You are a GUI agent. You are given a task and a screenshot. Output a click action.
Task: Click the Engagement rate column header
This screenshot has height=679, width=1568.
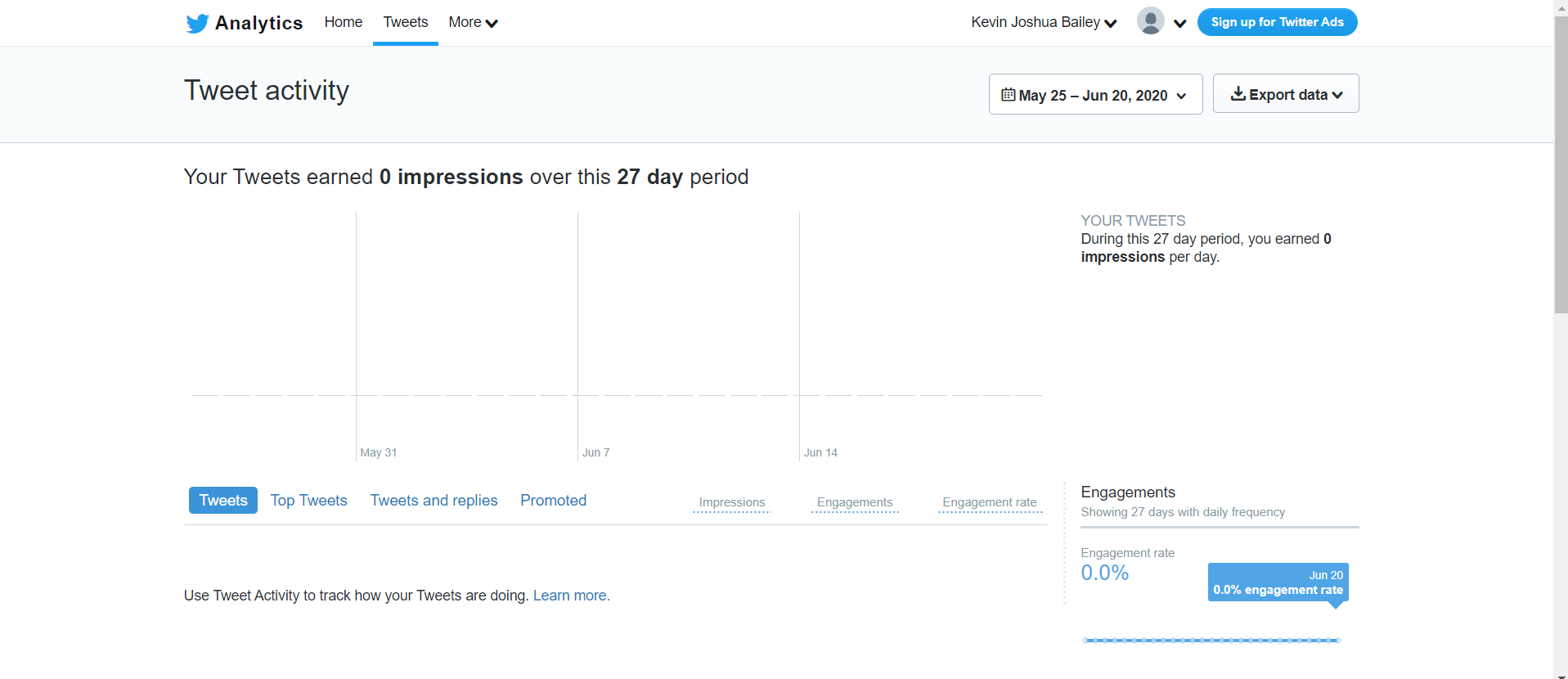990,502
